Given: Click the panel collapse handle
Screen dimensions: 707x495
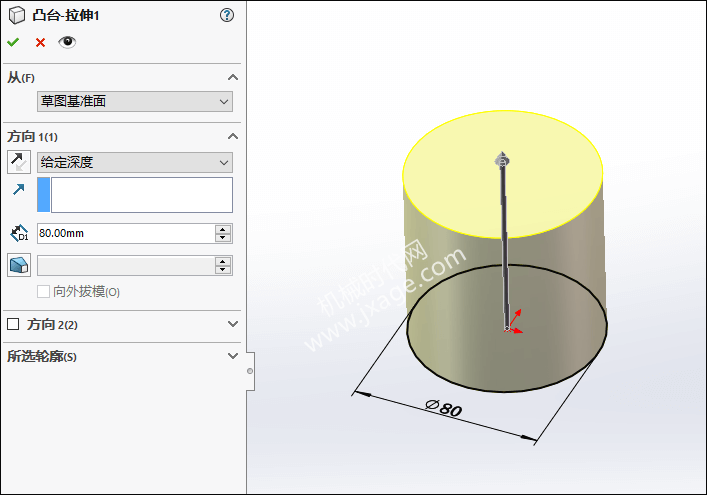Looking at the screenshot, I should point(250,371).
